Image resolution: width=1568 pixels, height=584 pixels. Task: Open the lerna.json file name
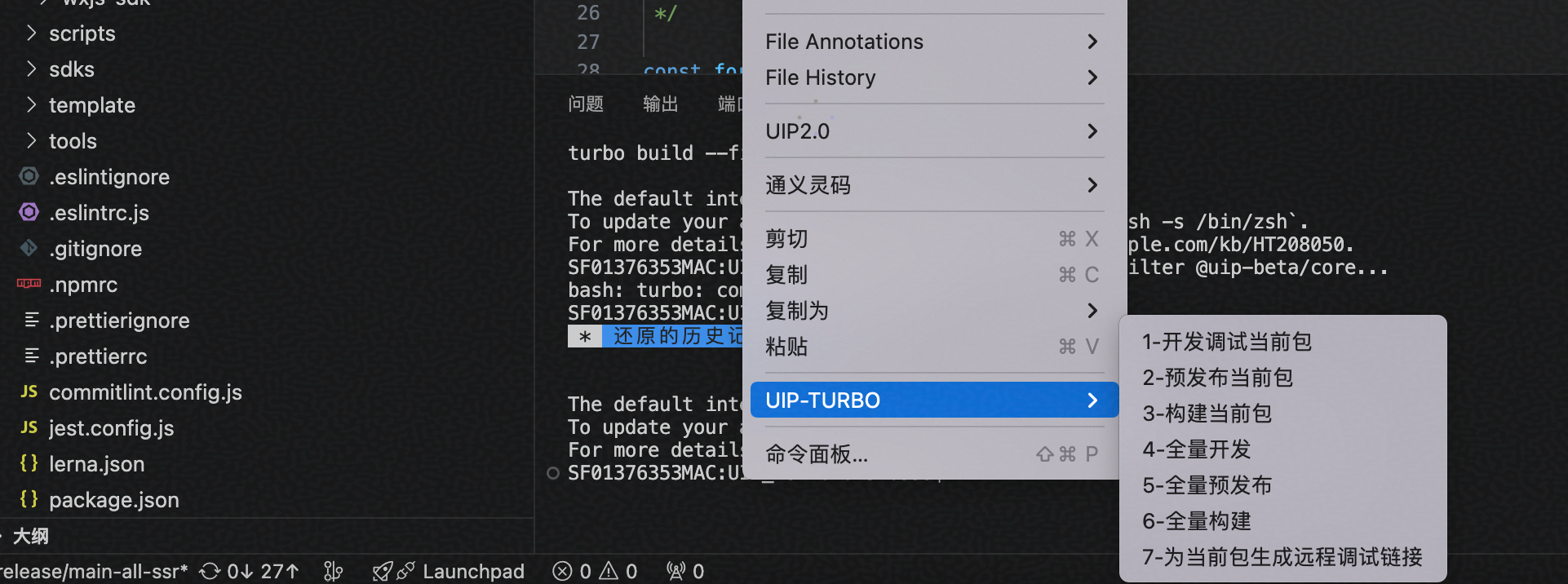(96, 464)
